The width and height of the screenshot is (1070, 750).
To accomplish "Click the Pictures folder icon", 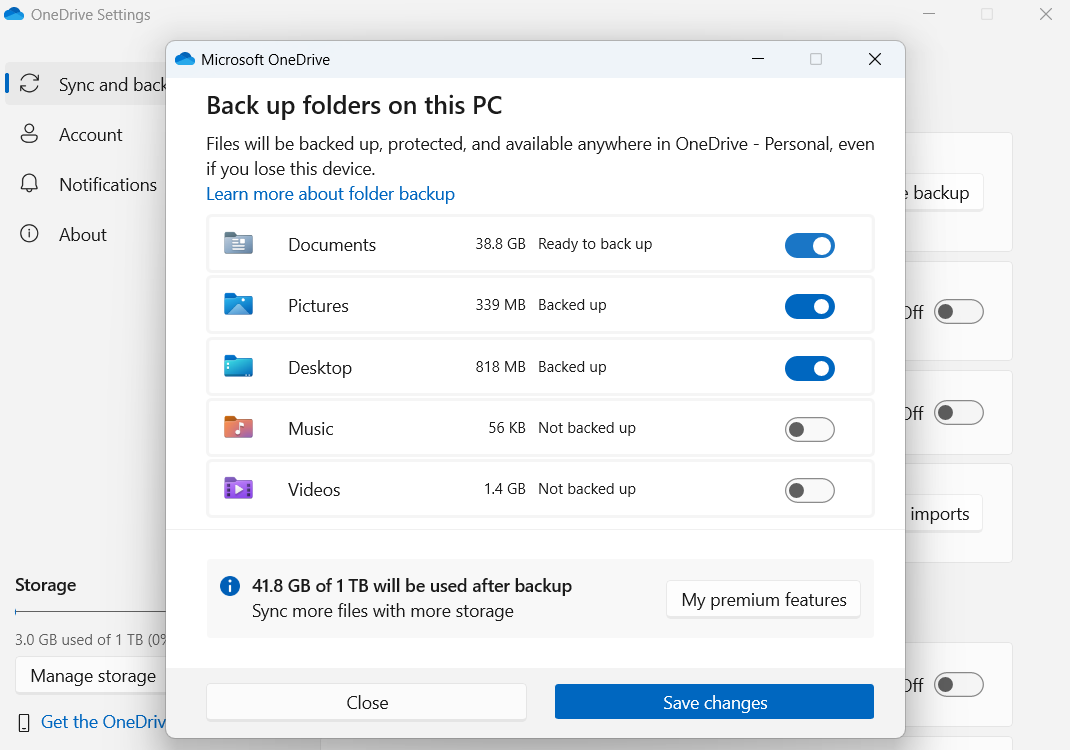I will [x=238, y=305].
